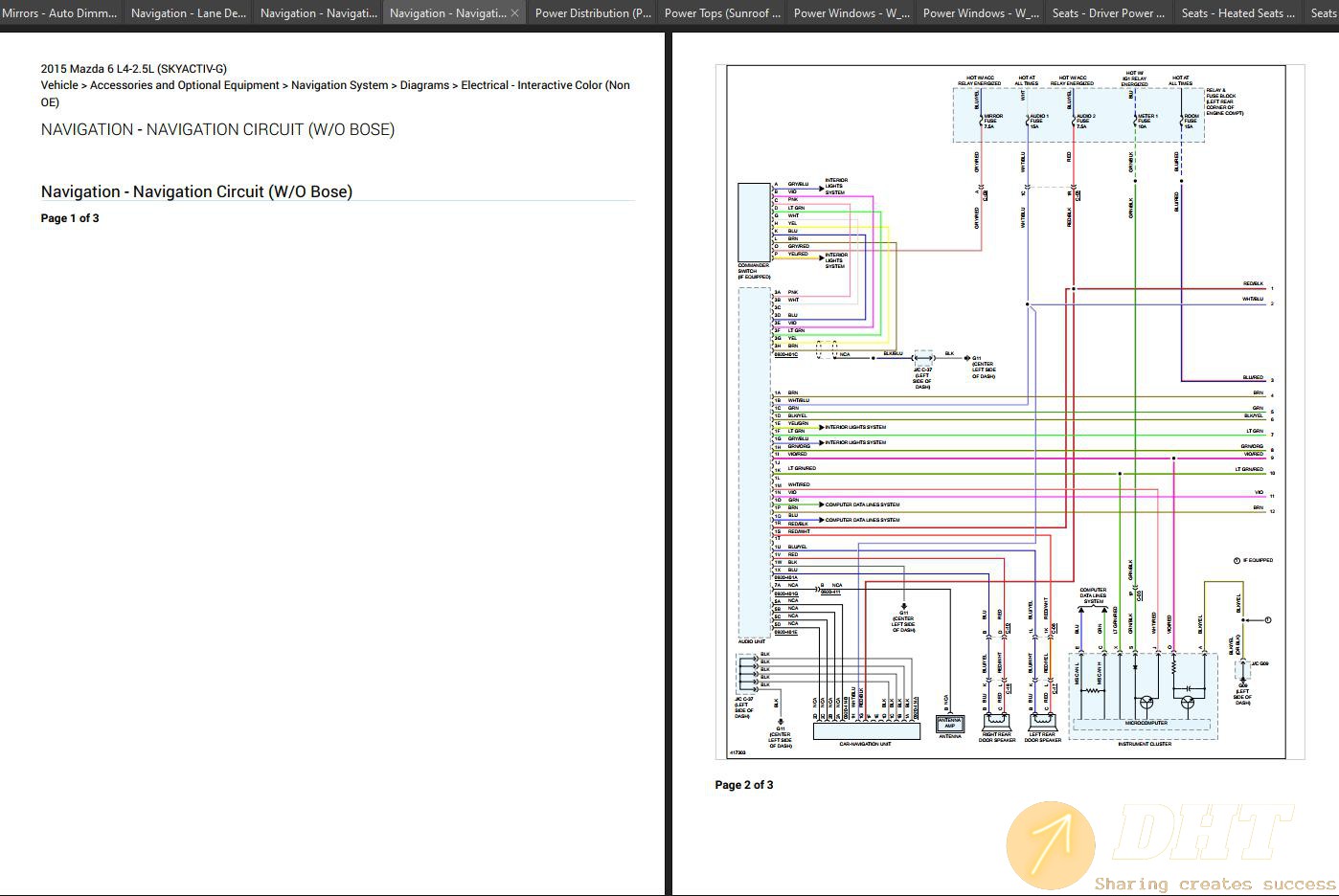Open the Navigation System breadcrumb link
This screenshot has width=1339, height=896.
pos(340,85)
